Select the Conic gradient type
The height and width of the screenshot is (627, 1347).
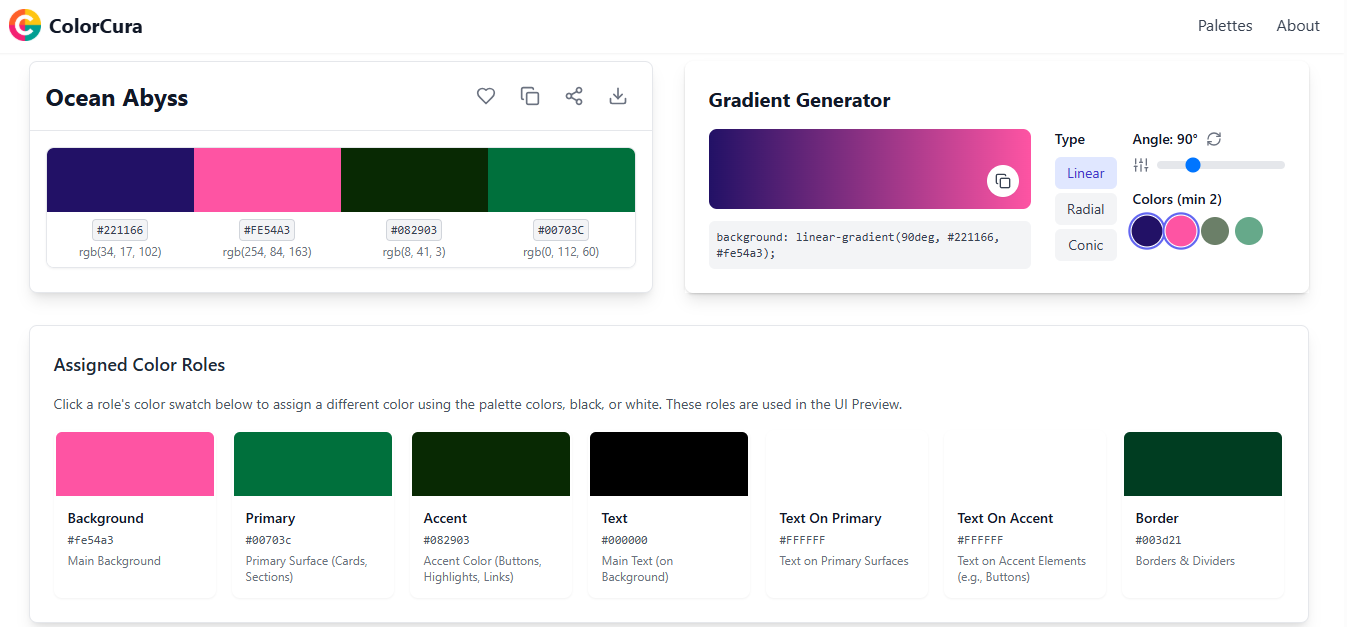click(1086, 245)
